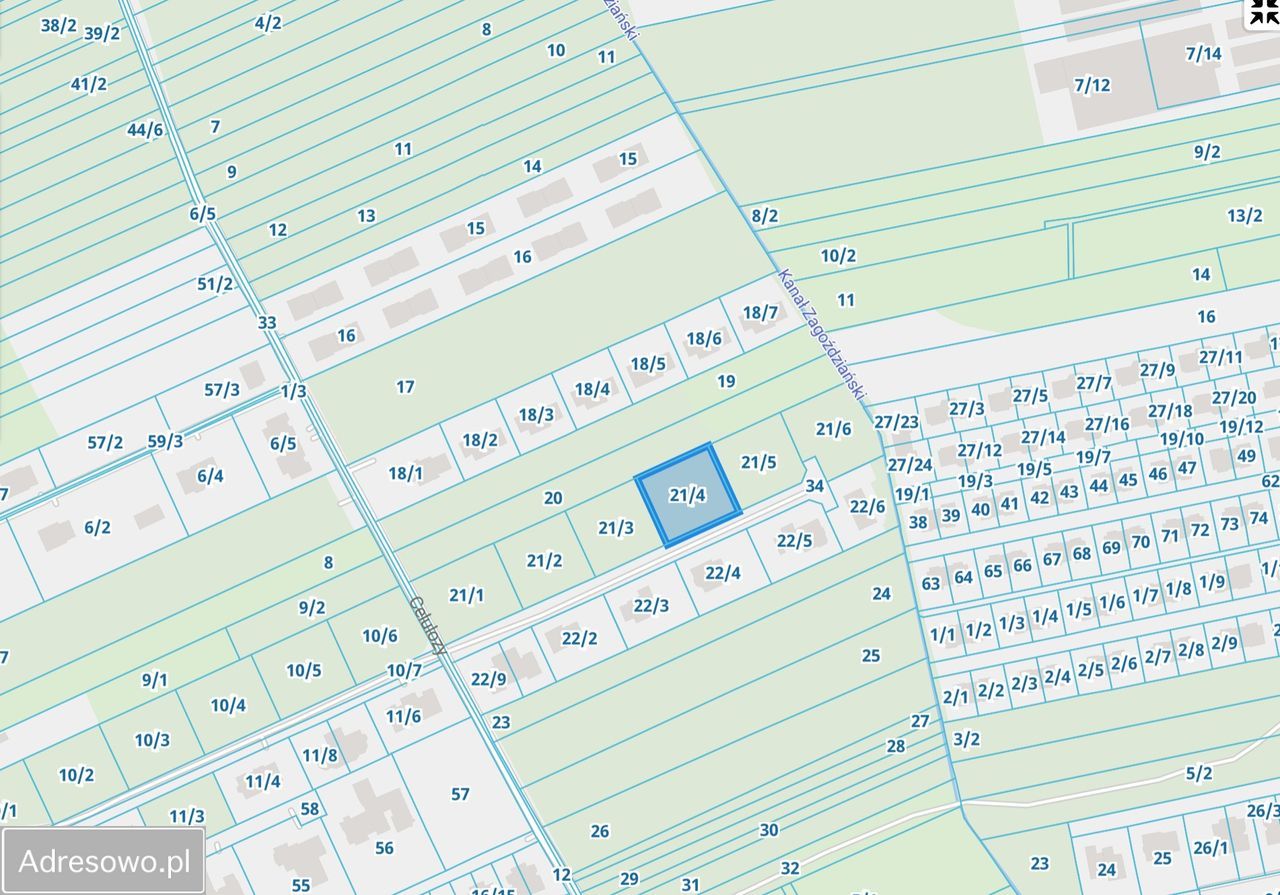Select the parcel numbered 55
The width and height of the screenshot is (1280, 895).
301,885
